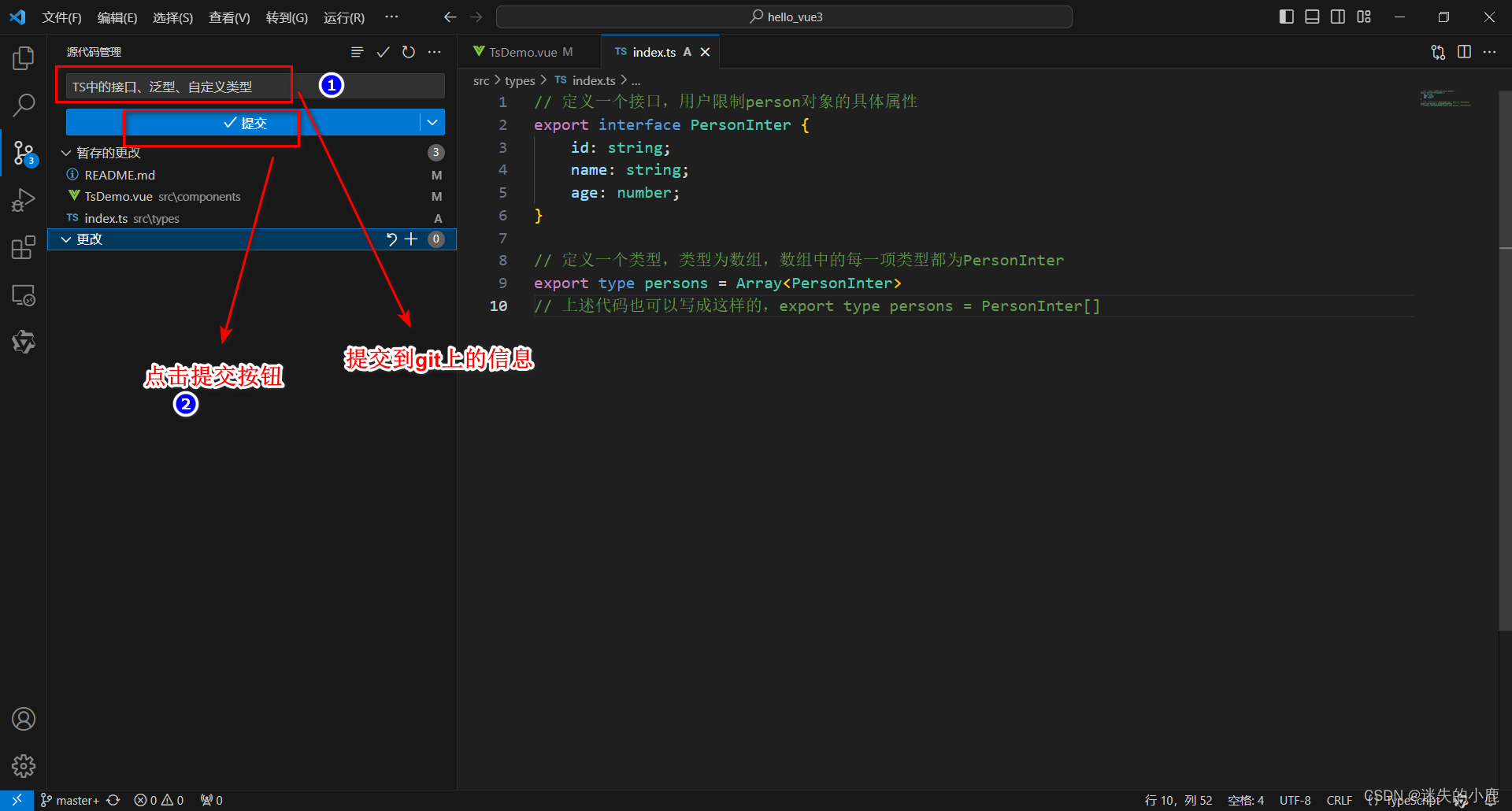The width and height of the screenshot is (1512, 811).
Task: Open the Explorer view in activity bar
Action: (x=24, y=58)
